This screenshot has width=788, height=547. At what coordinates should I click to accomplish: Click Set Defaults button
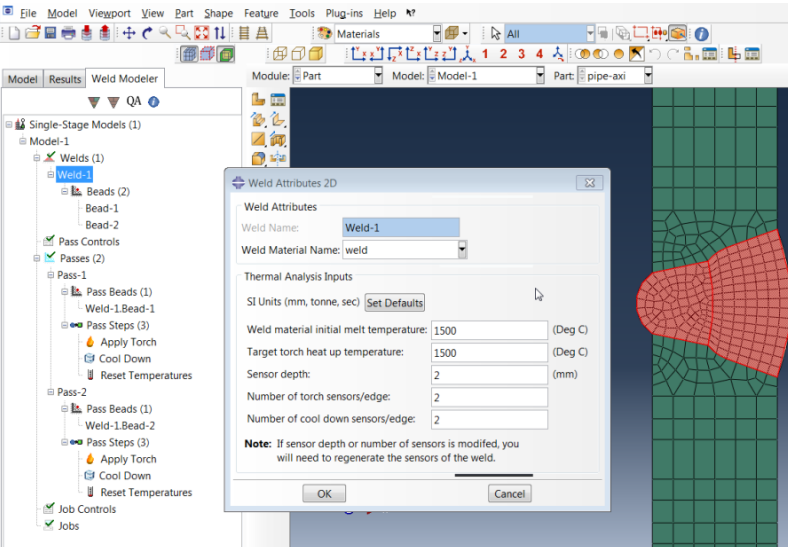click(395, 303)
